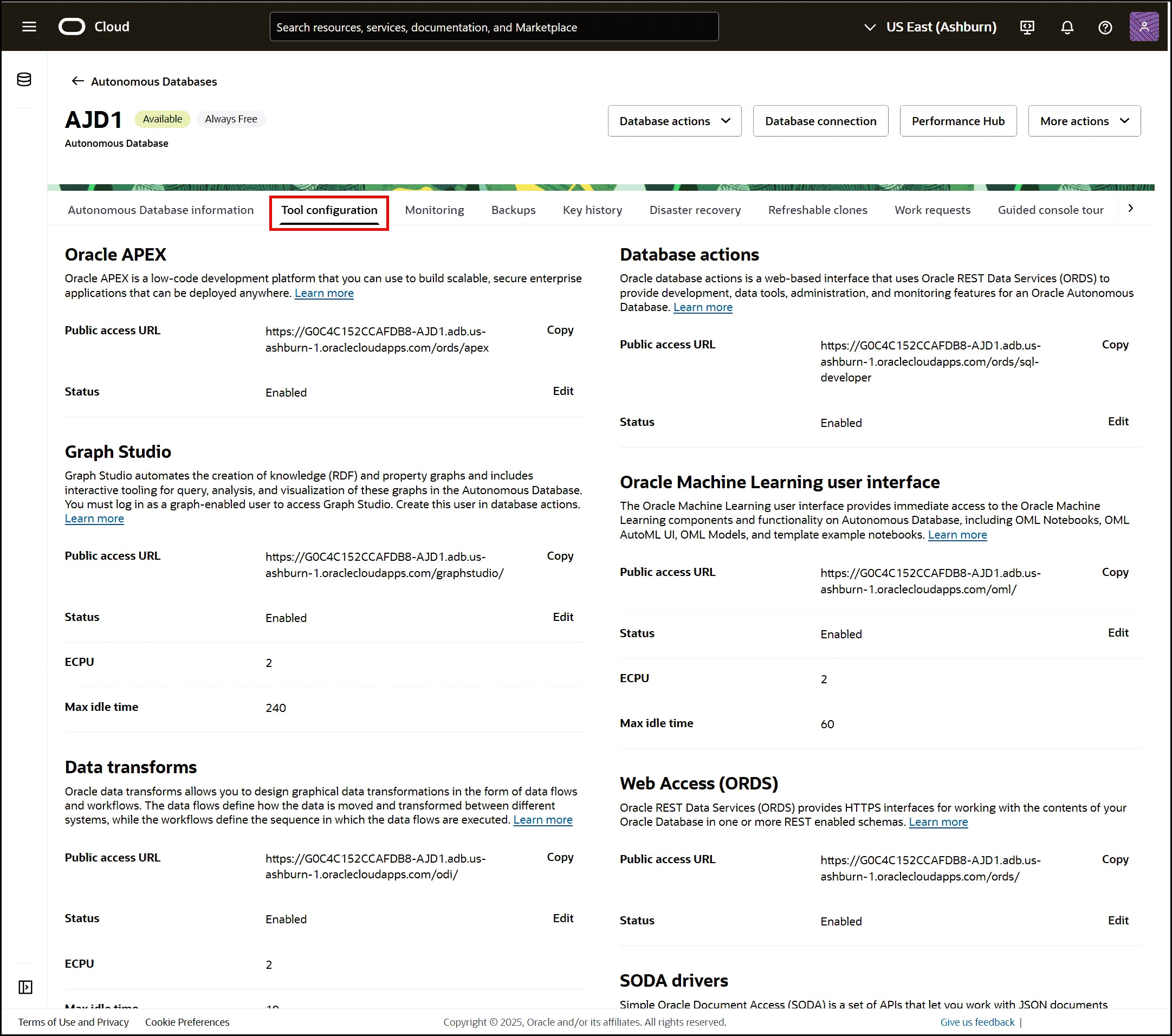The height and width of the screenshot is (1036, 1172).
Task: Edit the Data transforms status
Action: (x=562, y=918)
